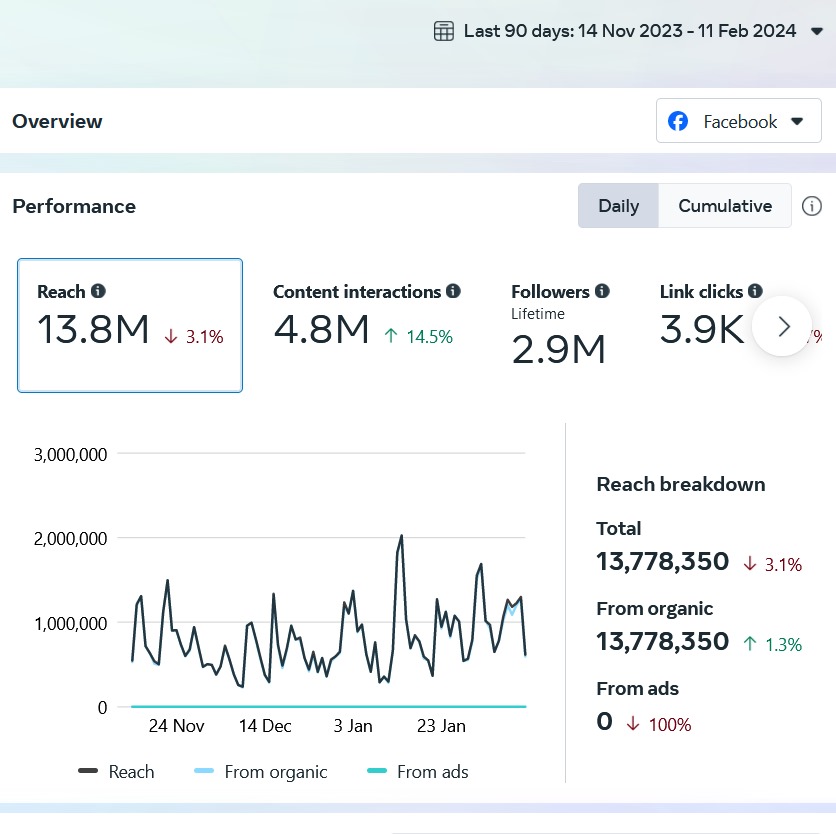This screenshot has height=834, width=836.
Task: Click info icon next to Cumulative toggle
Action: coord(812,206)
